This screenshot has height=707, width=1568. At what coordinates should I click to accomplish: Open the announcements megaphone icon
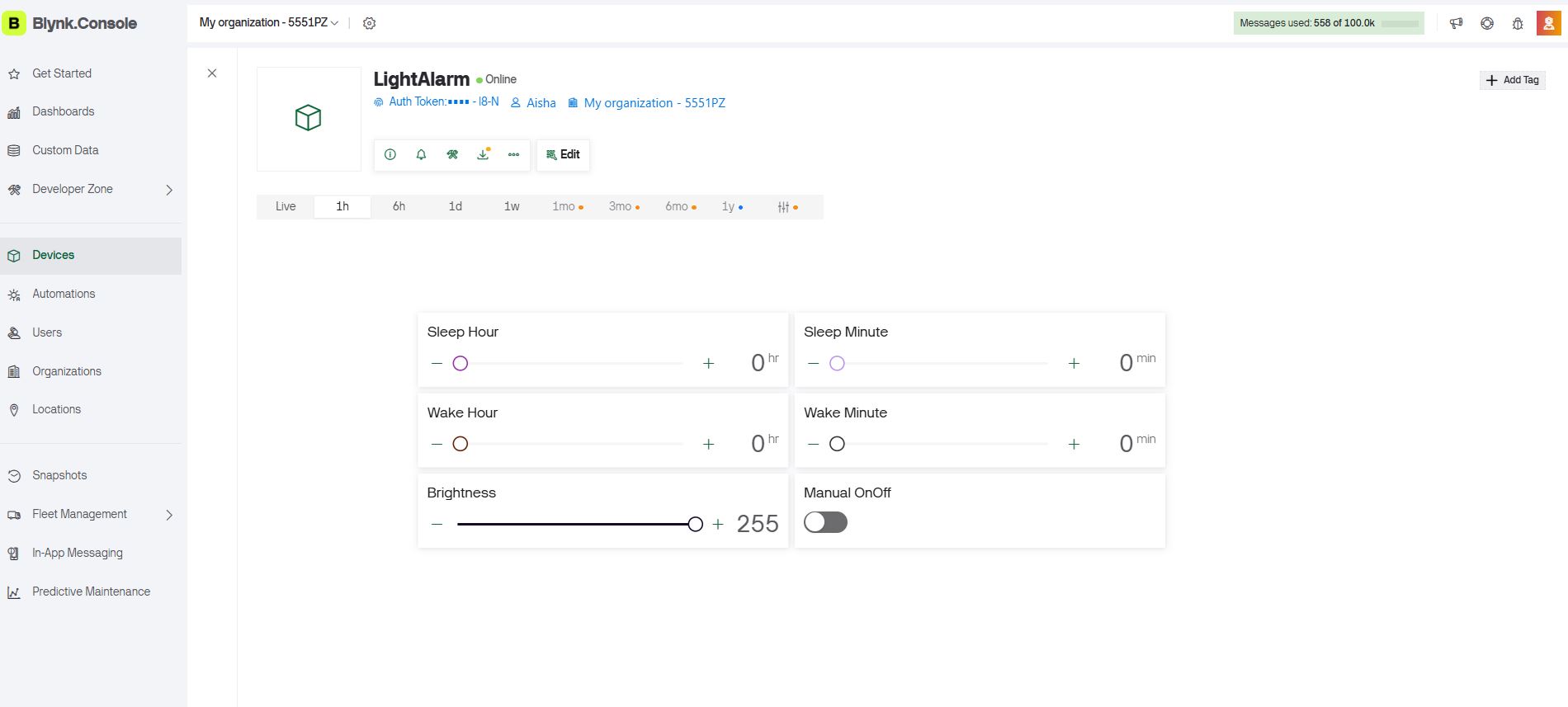click(x=1456, y=23)
